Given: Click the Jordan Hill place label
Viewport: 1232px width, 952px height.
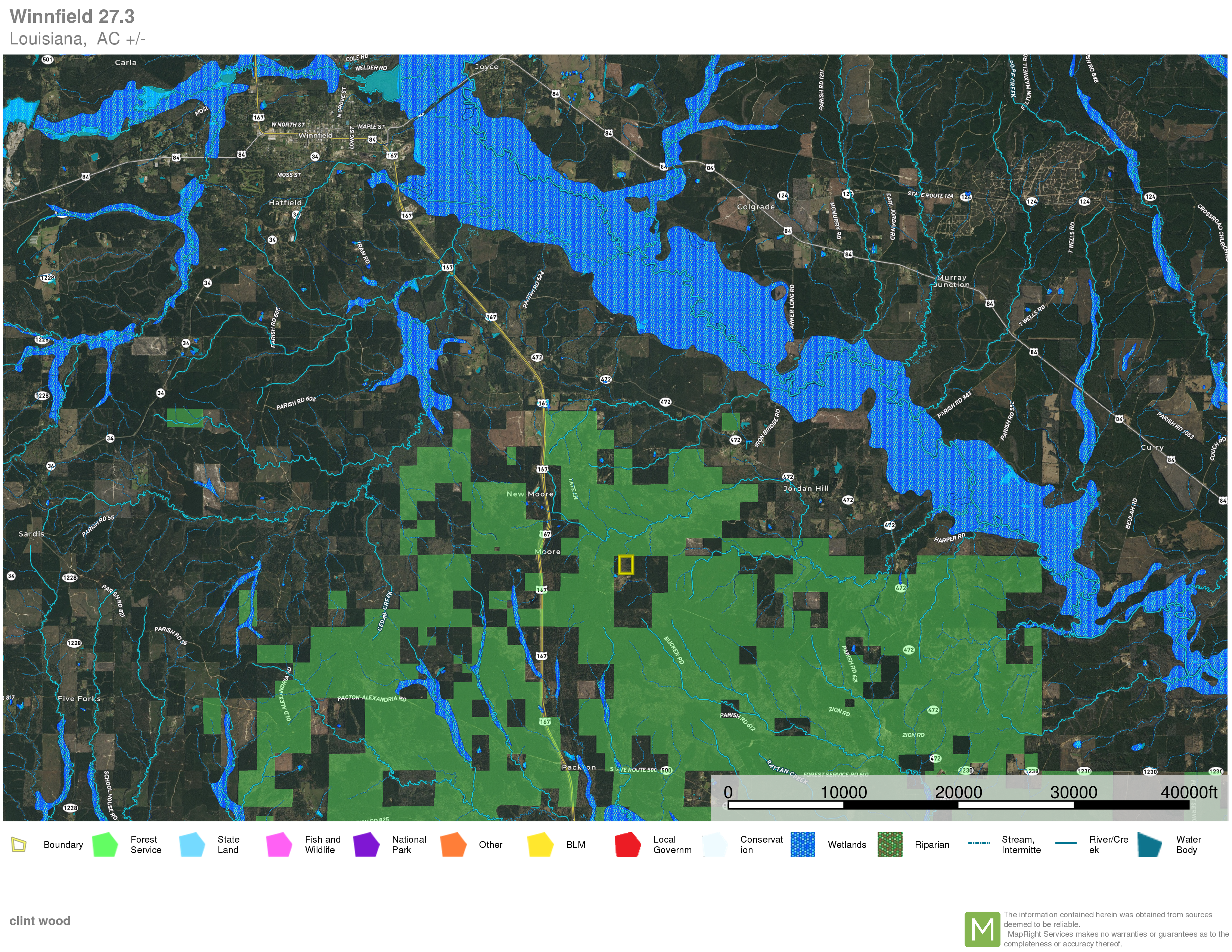Looking at the screenshot, I should (x=806, y=488).
